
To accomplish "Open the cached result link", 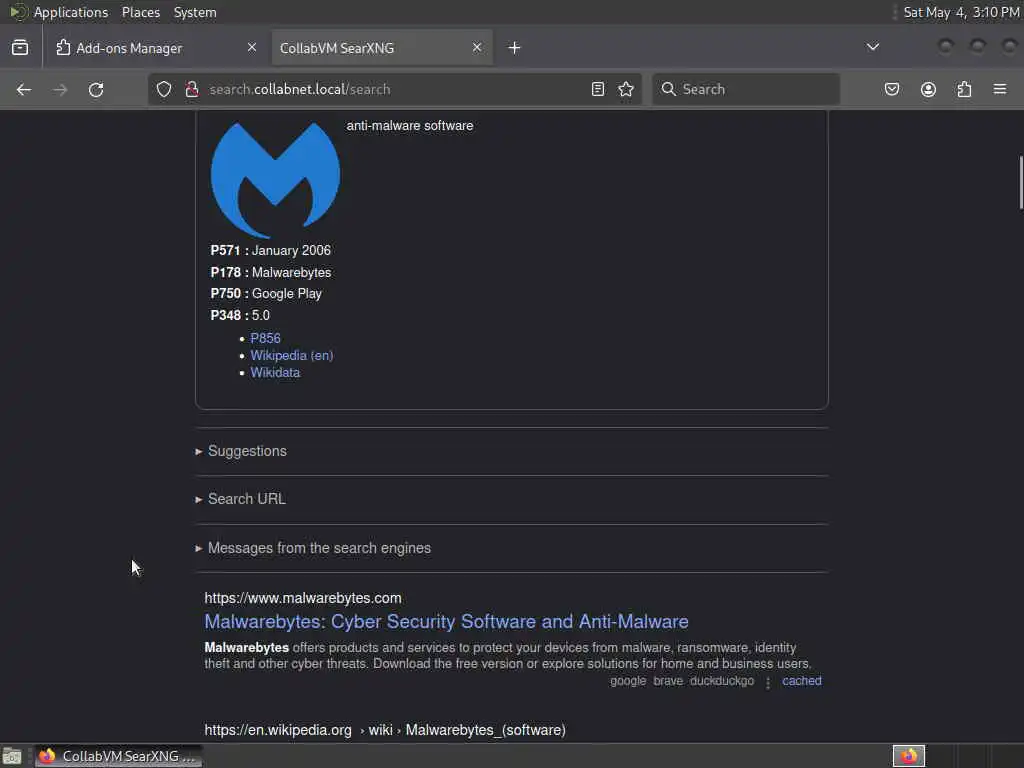I will [801, 680].
